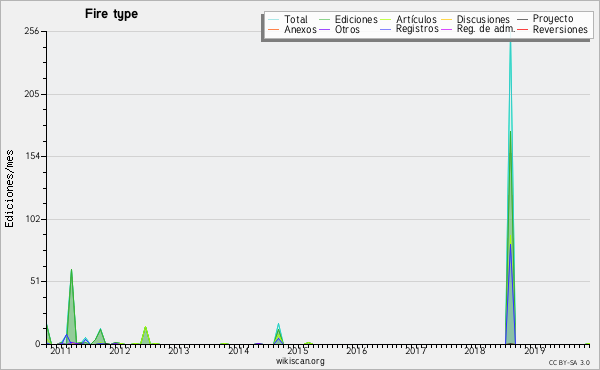Click the 2012 x-axis year label
This screenshot has width=600, height=370.
[120, 351]
